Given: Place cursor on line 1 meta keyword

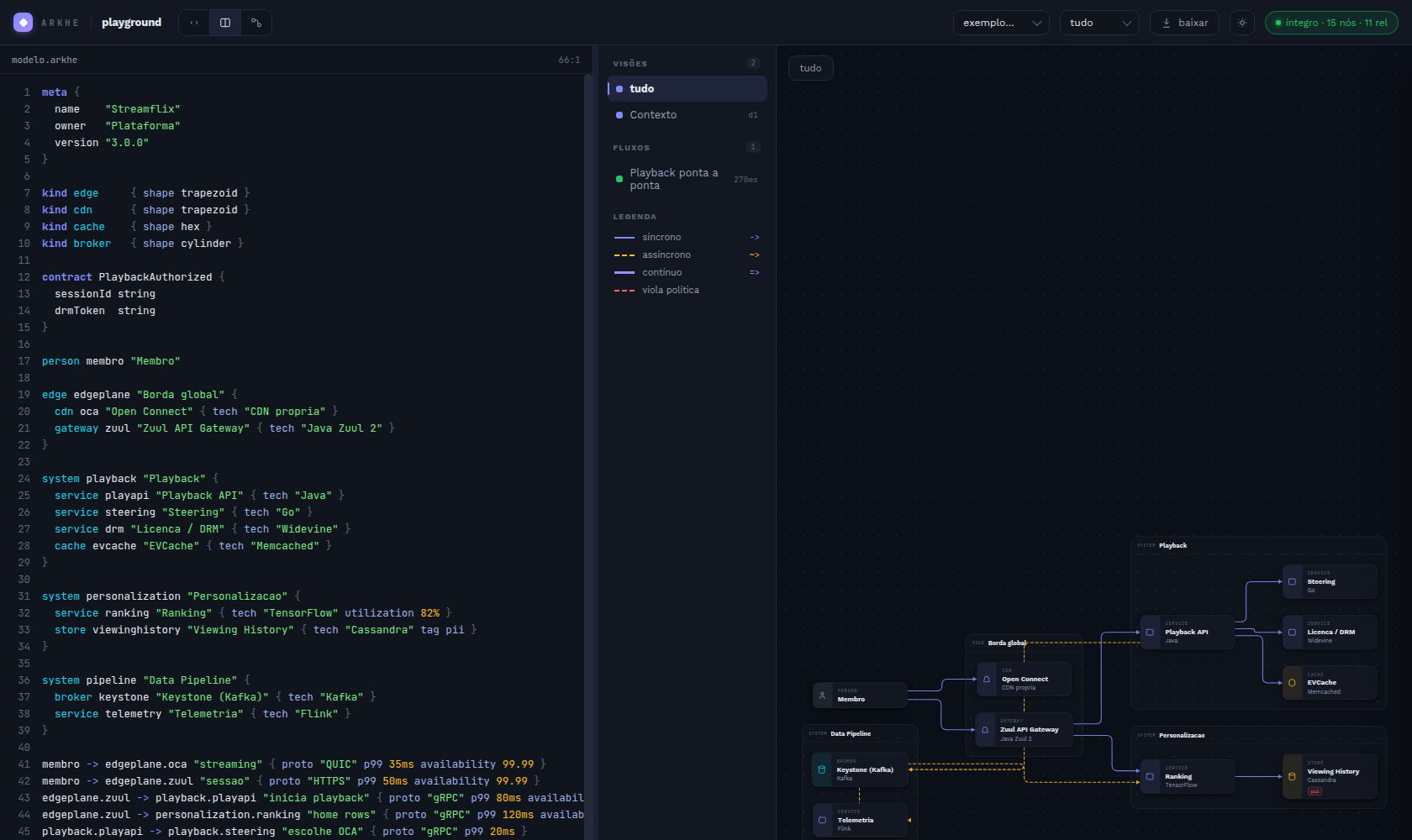Looking at the screenshot, I should [x=55, y=92].
